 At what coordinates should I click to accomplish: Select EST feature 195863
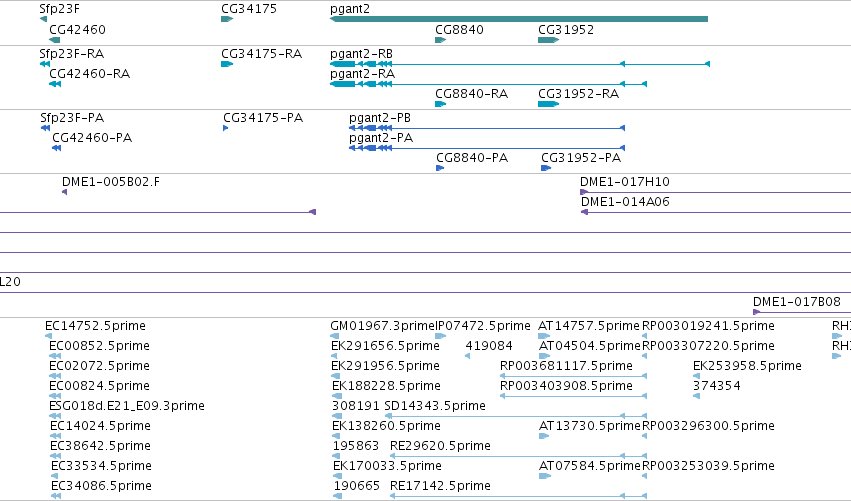click(x=337, y=456)
